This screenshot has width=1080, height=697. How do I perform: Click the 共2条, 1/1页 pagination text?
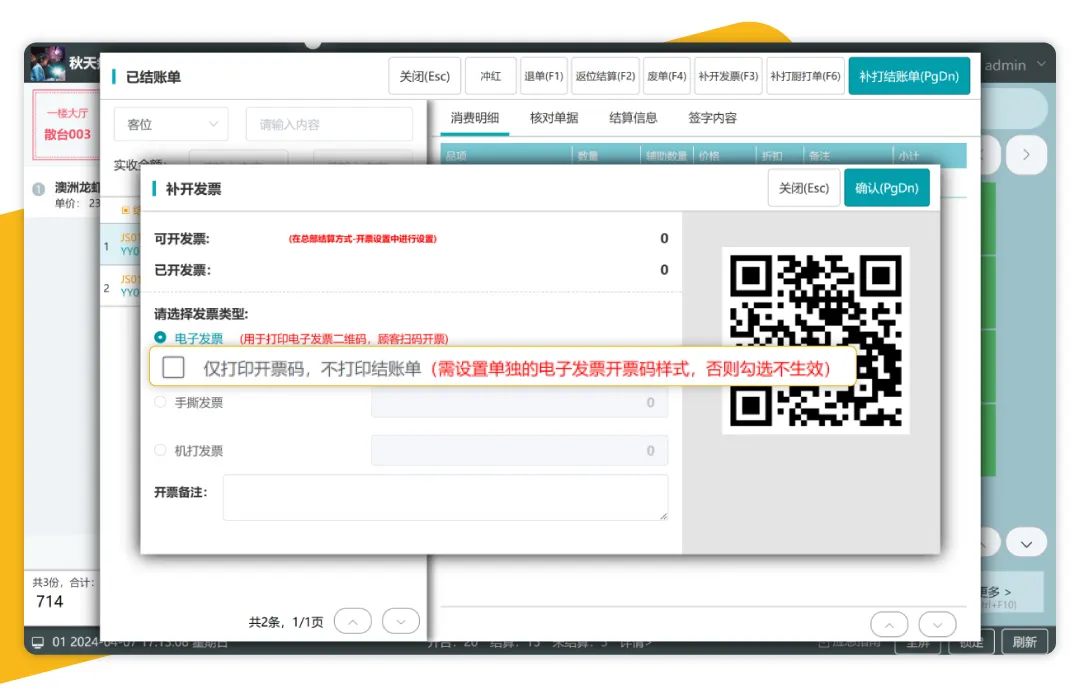pyautogui.click(x=285, y=622)
